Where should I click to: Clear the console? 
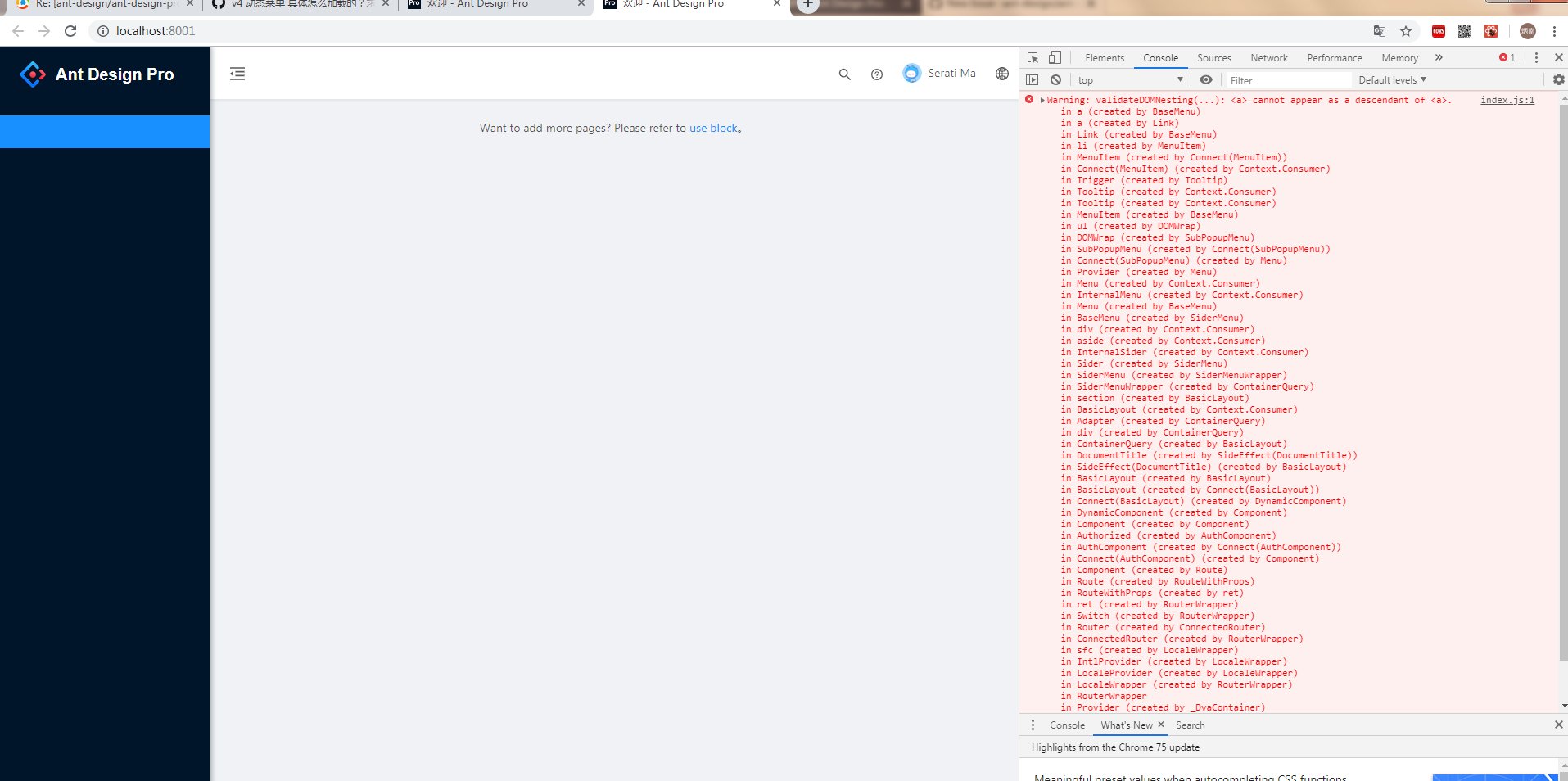[x=1056, y=80]
